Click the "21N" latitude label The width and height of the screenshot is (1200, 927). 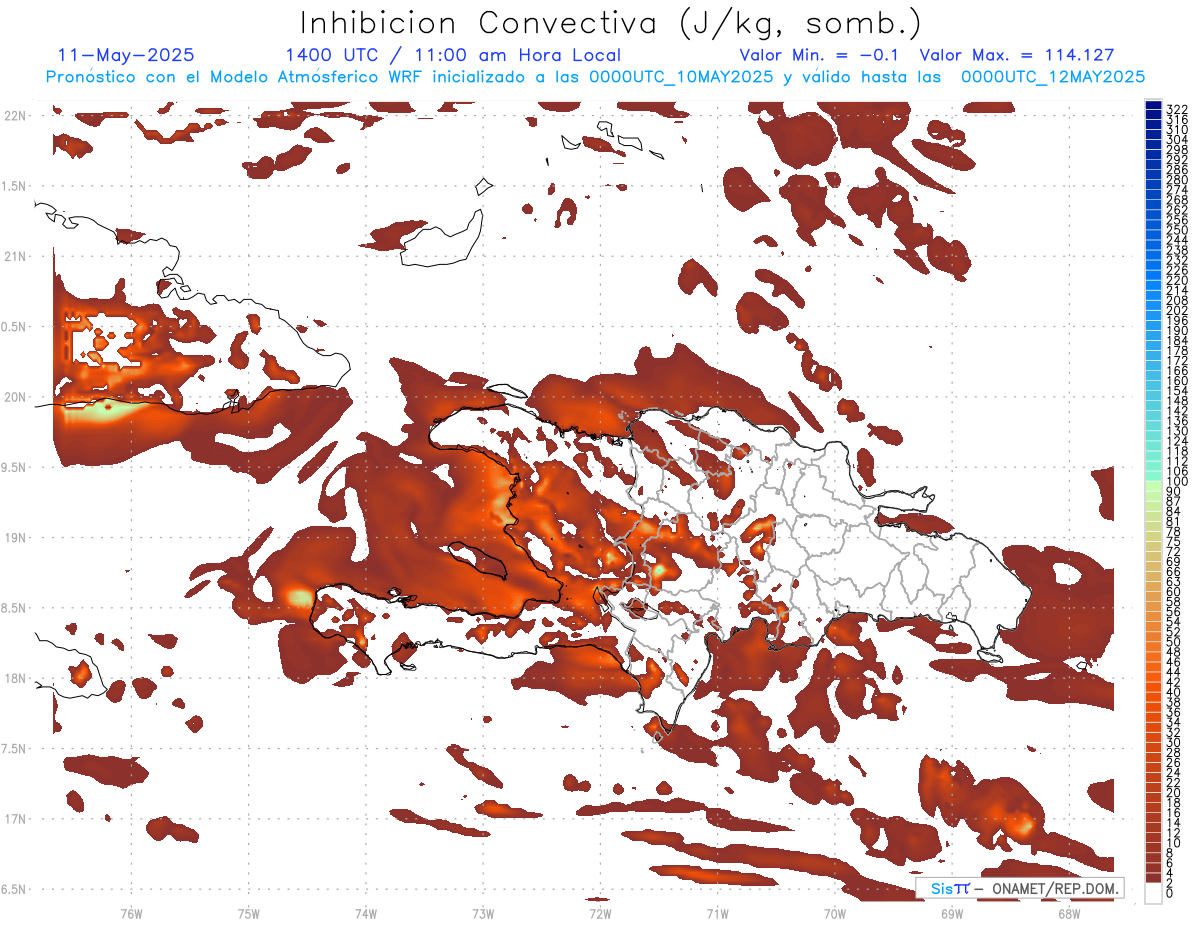[15, 256]
